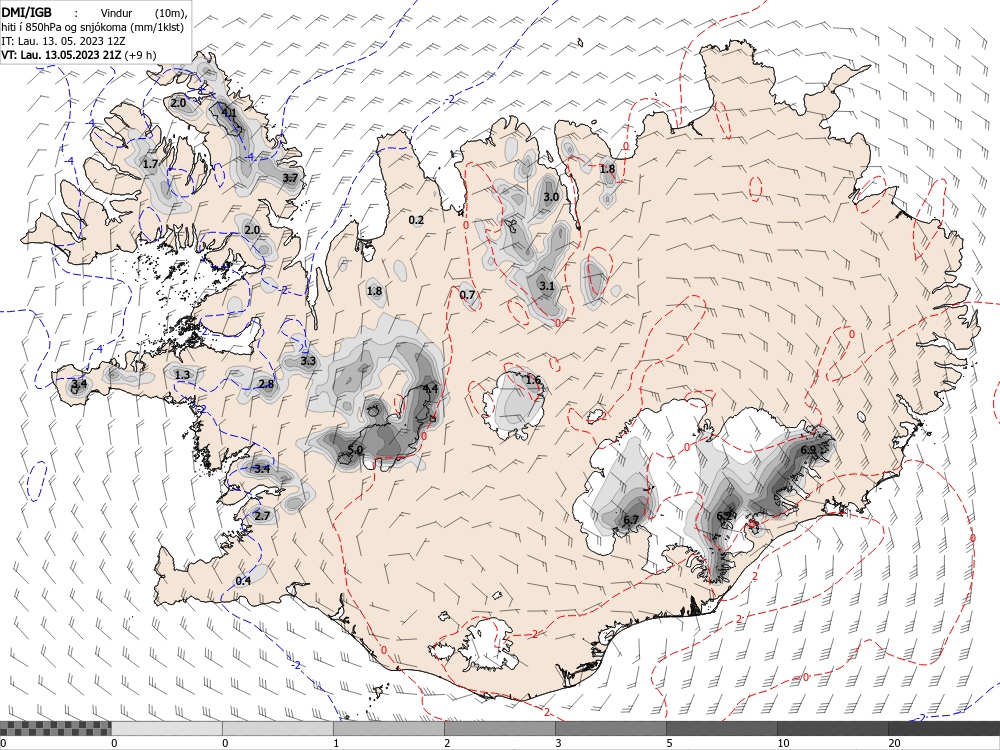This screenshot has width=1000, height=750.
Task: Click the legend scale number 10
Action: pyautogui.click(x=783, y=743)
